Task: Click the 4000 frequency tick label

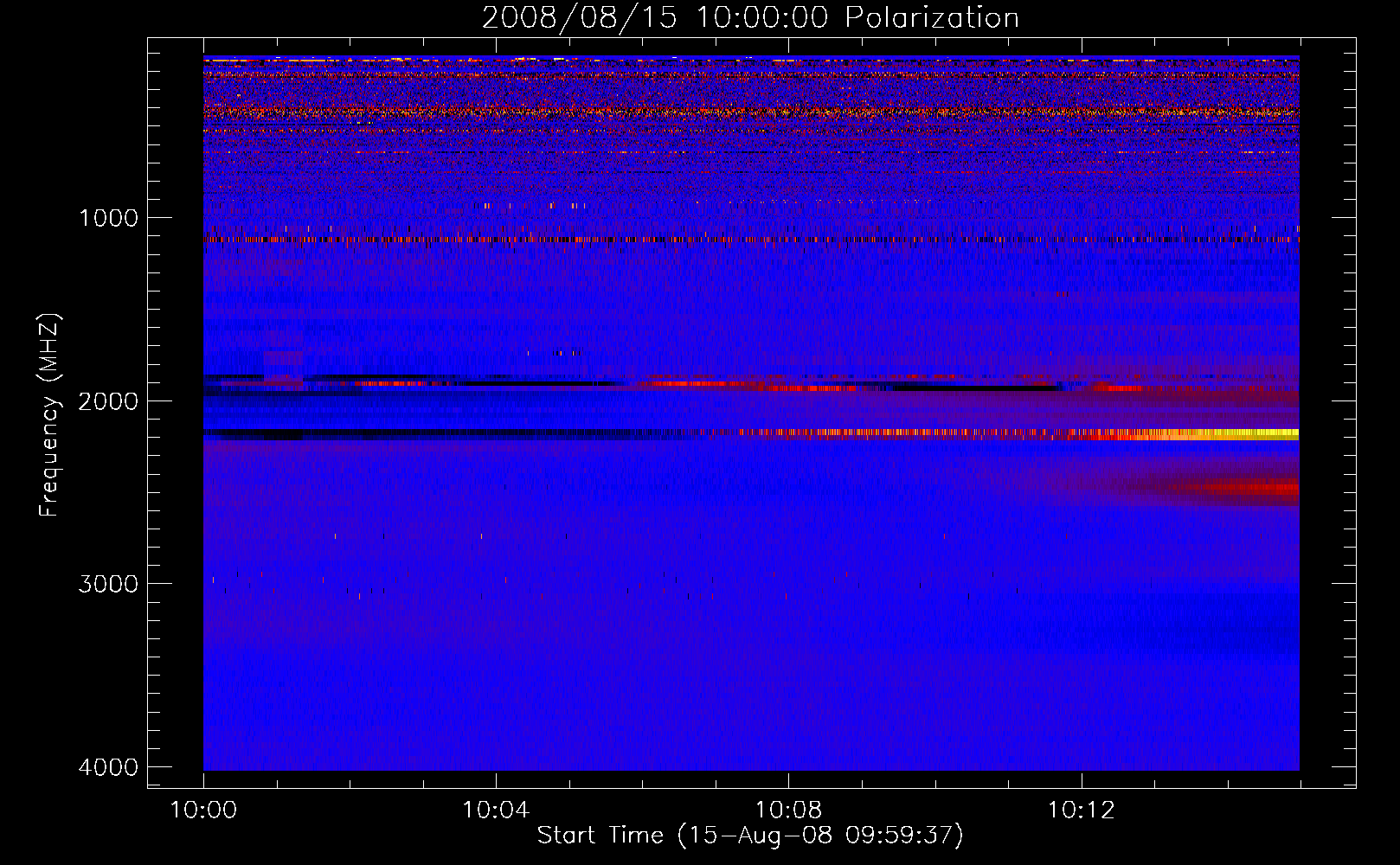Action: click(108, 767)
